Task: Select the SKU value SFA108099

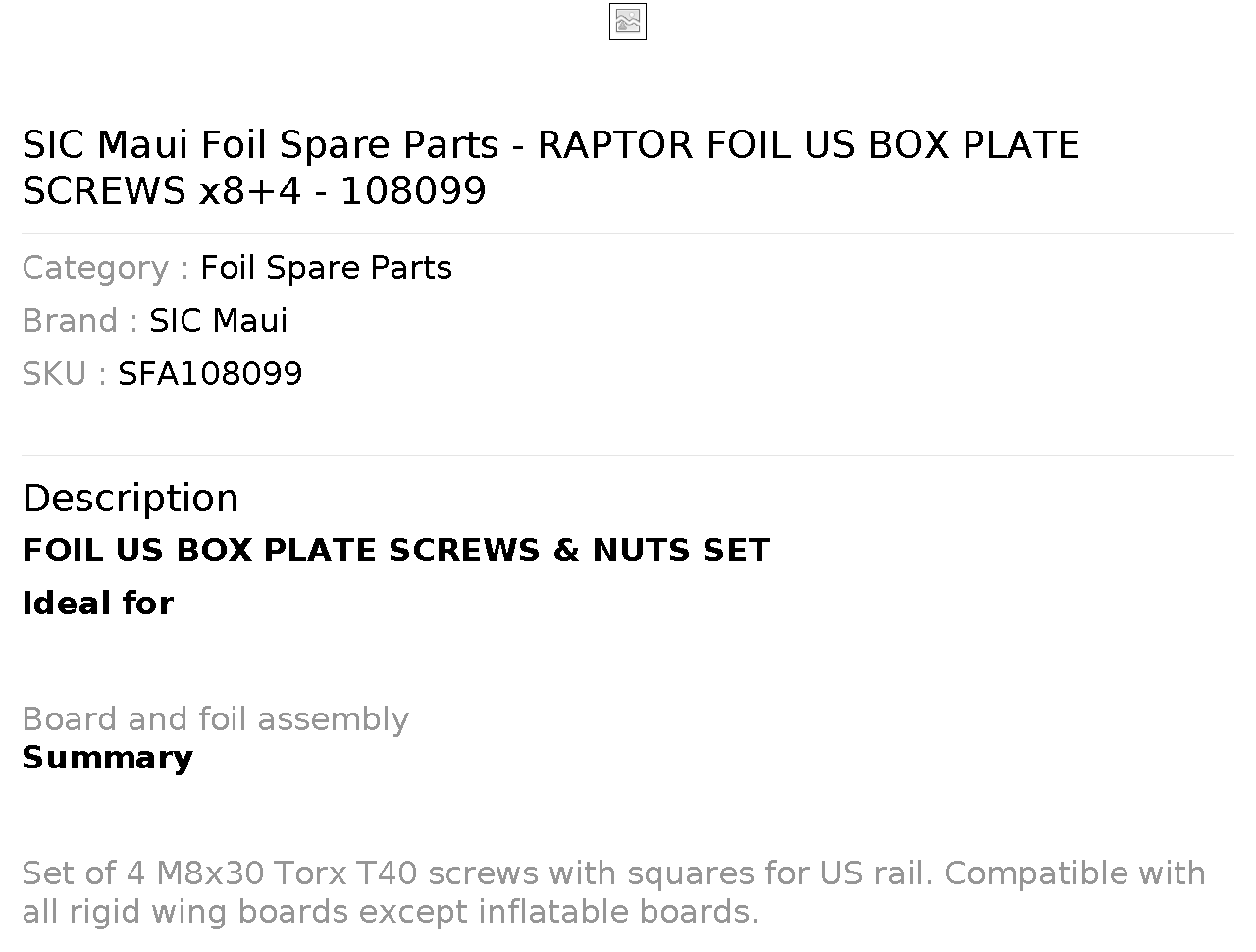Action: point(210,374)
